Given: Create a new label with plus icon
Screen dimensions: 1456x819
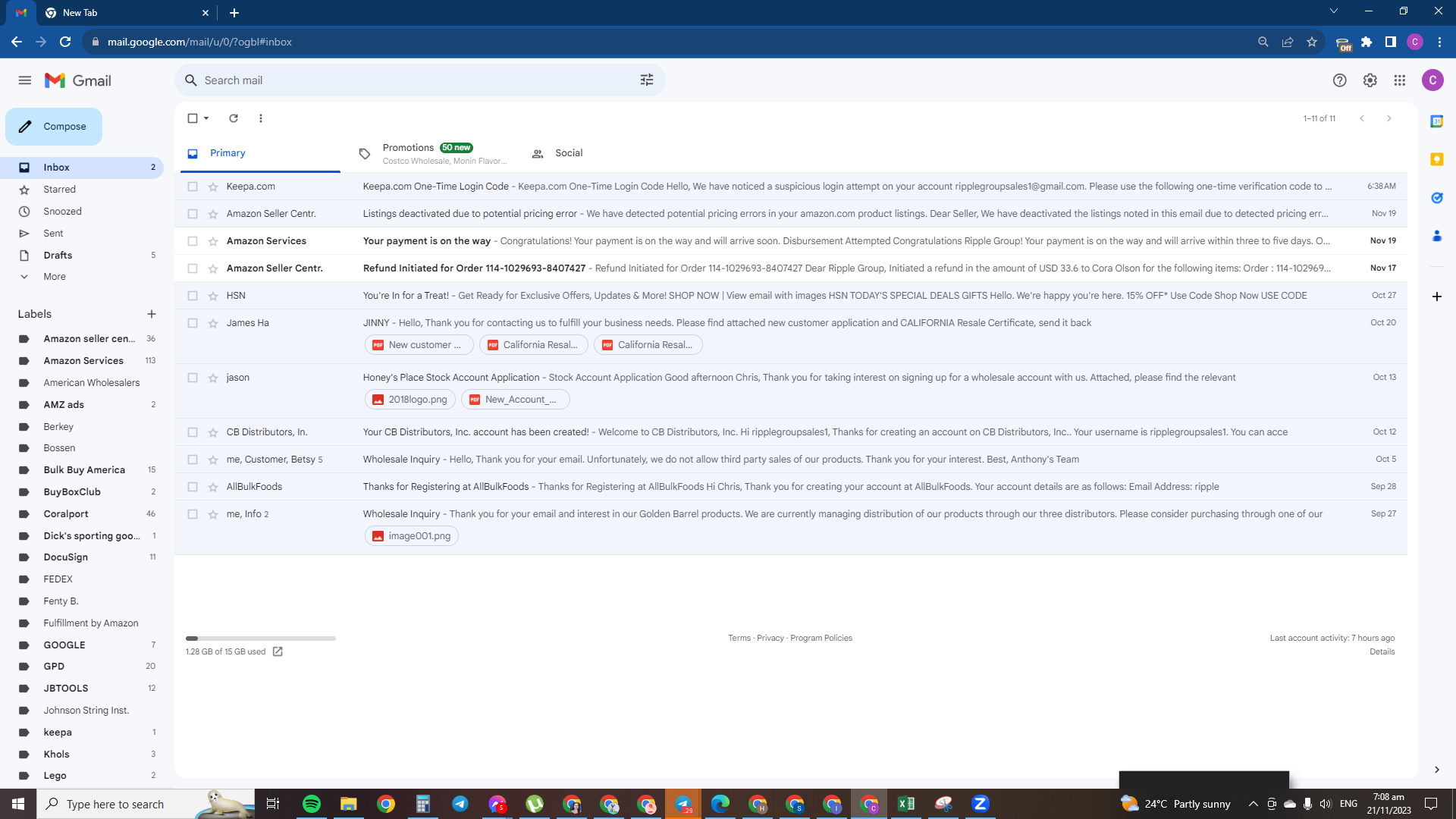Looking at the screenshot, I should coord(152,314).
